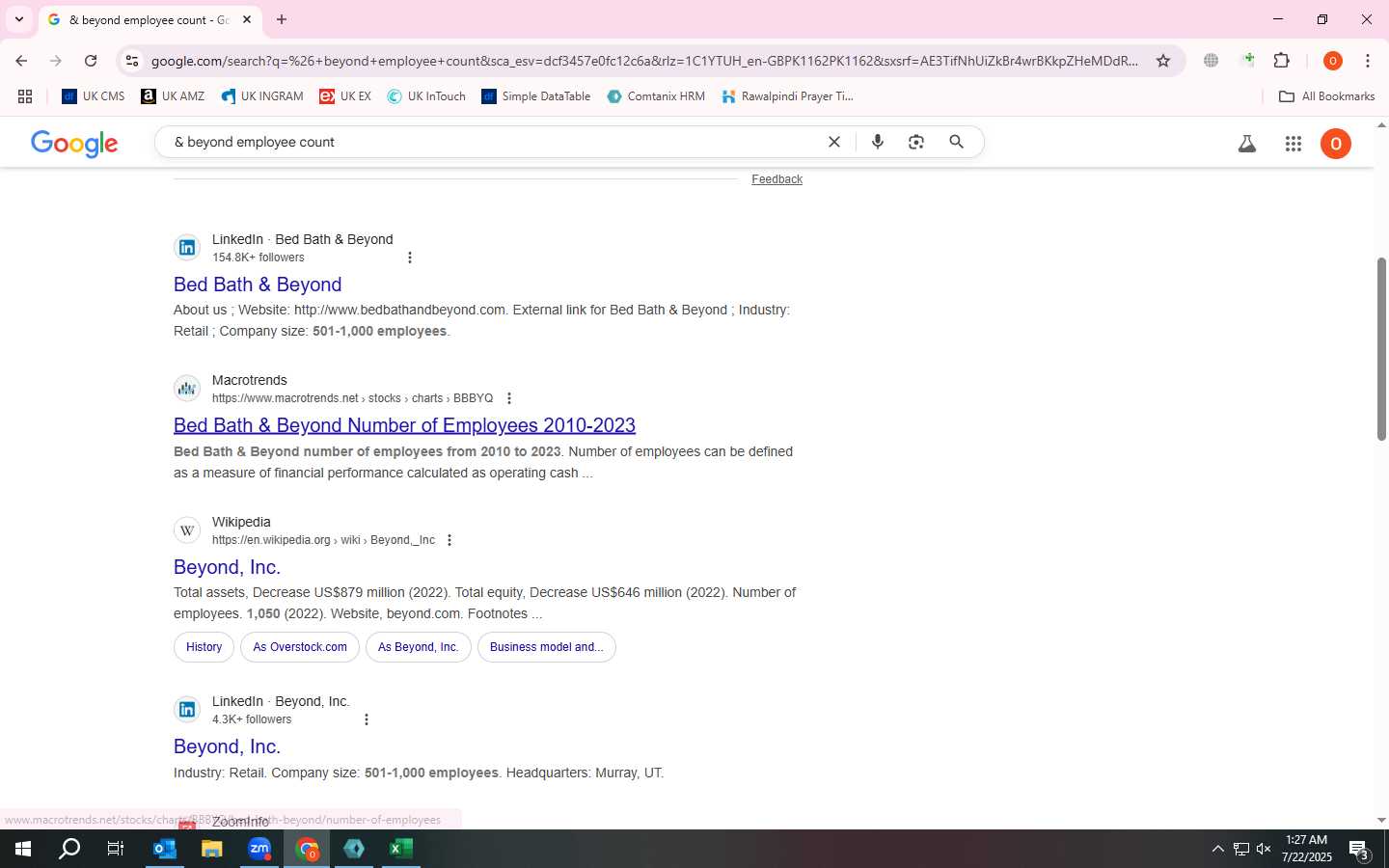Open Comtanix HRM bookmark
This screenshot has width=1389, height=868.
coord(656,96)
